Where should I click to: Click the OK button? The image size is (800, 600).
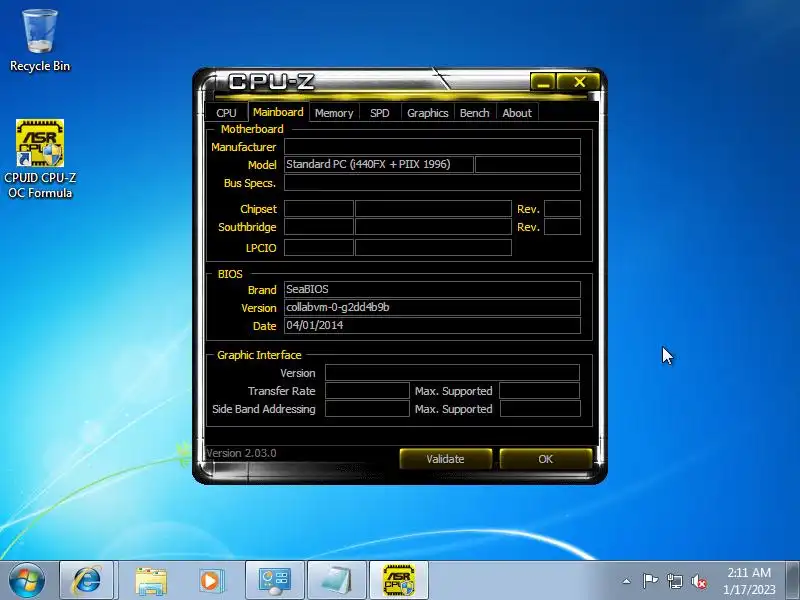[x=545, y=459]
